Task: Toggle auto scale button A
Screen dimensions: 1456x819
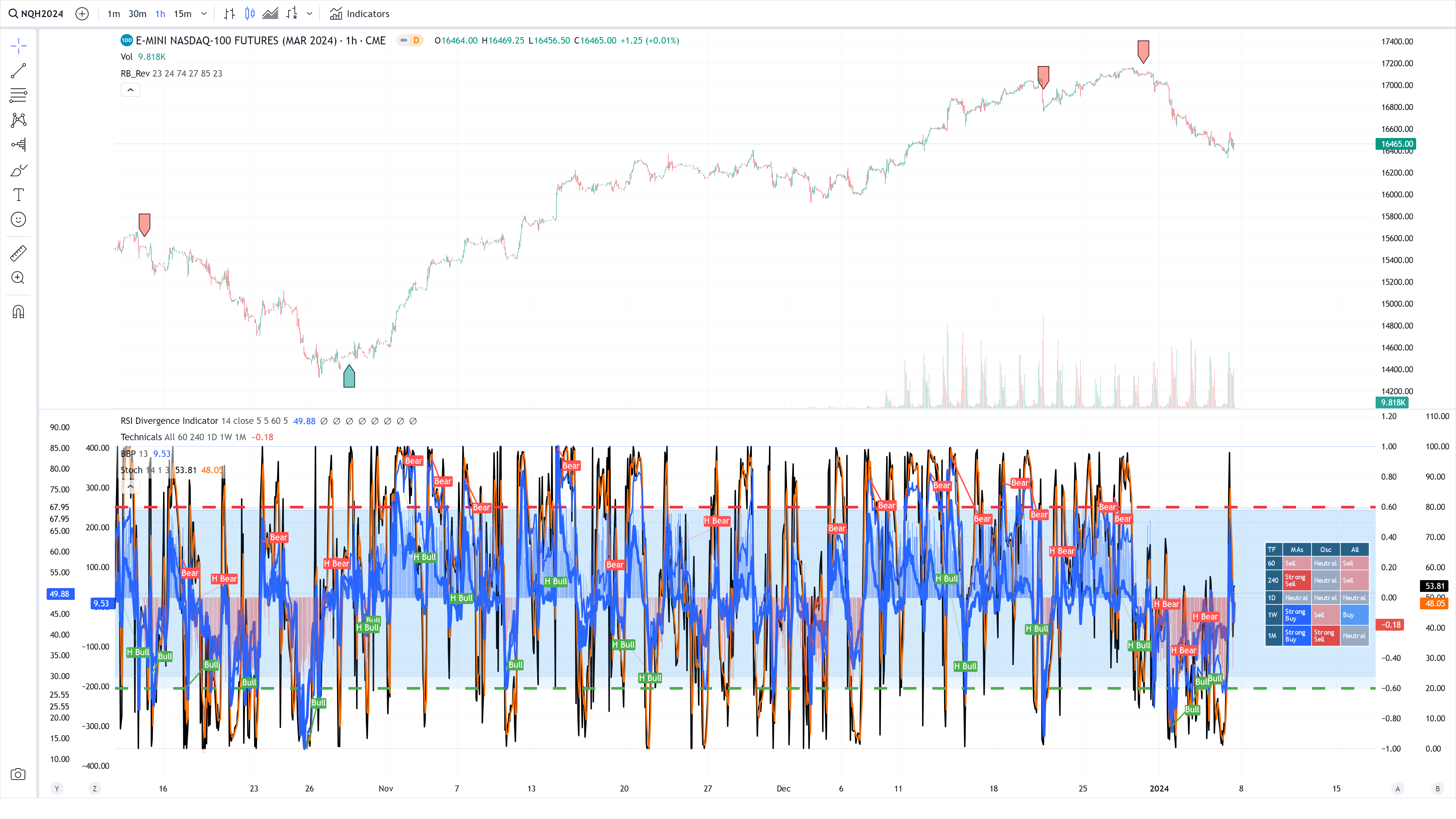Action: (1397, 789)
